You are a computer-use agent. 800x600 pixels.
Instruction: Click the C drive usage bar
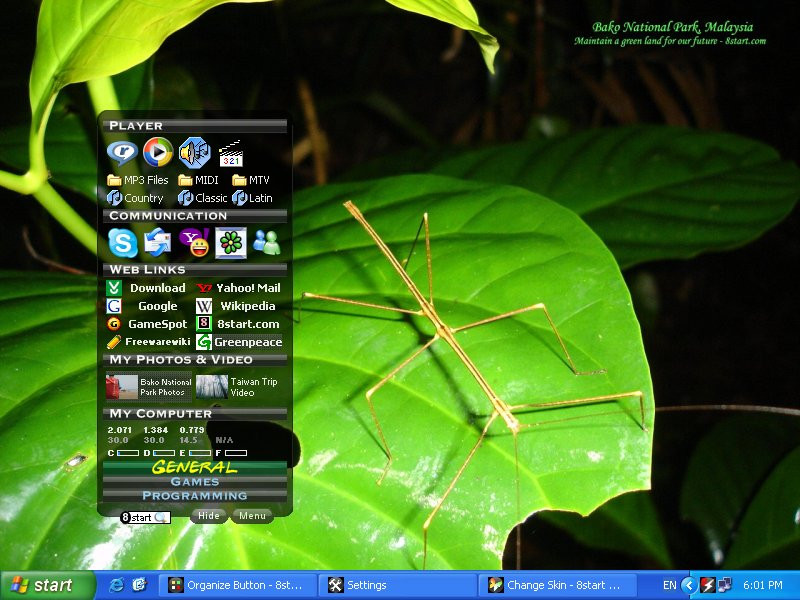coord(128,453)
